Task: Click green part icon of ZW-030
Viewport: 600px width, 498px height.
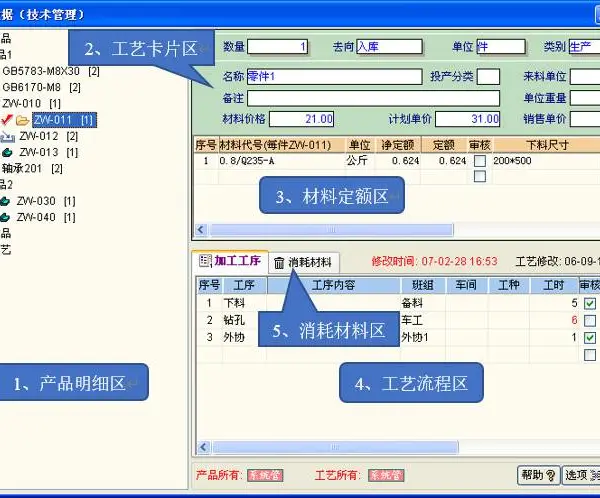Action: 5,201
